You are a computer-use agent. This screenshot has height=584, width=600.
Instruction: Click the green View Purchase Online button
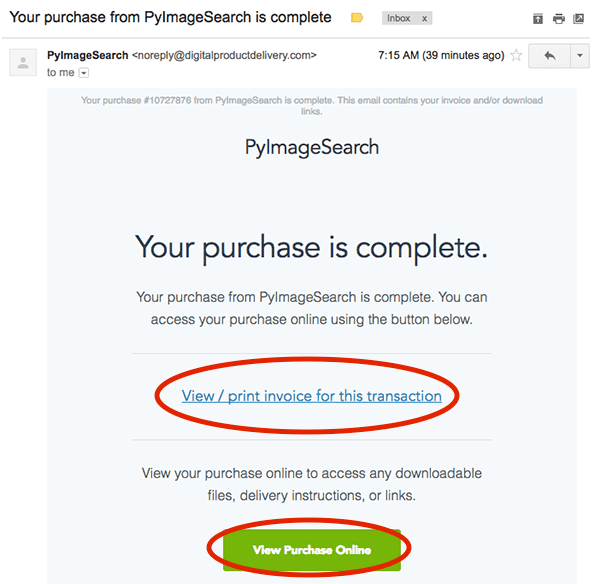coord(312,550)
